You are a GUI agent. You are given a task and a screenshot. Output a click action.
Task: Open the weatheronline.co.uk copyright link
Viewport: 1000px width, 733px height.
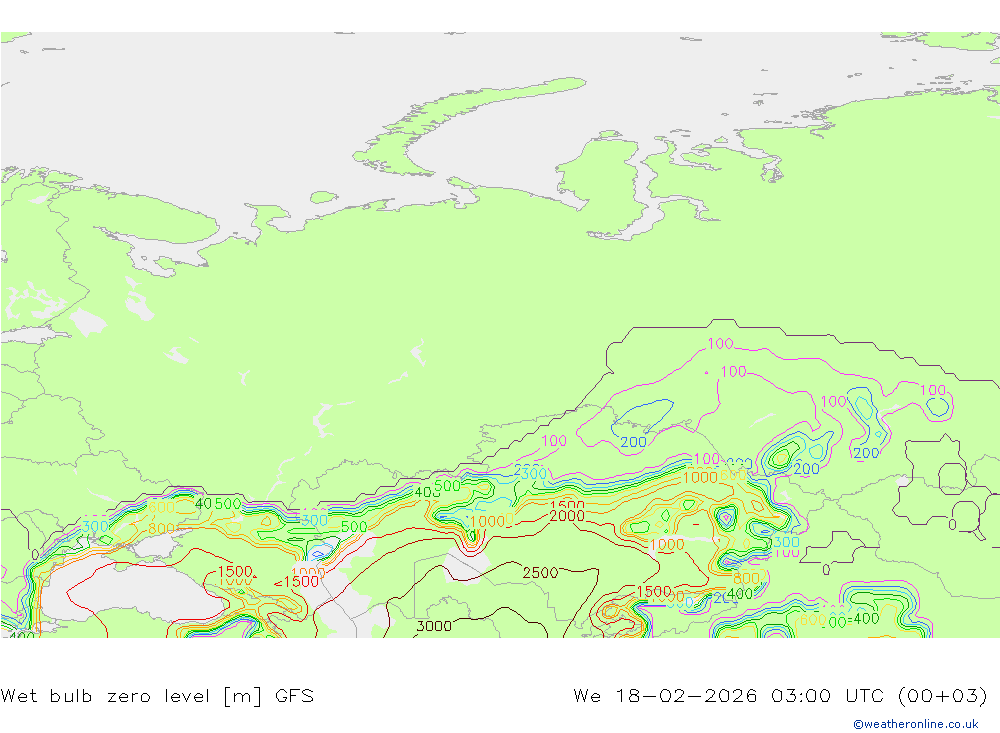pos(915,724)
